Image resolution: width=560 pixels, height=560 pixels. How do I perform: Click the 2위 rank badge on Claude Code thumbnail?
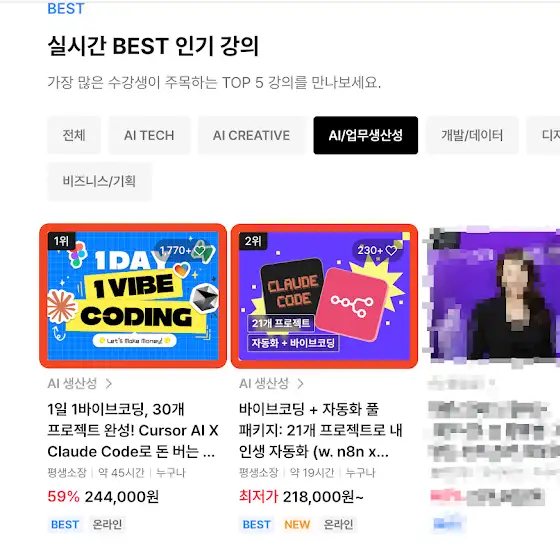[x=253, y=241]
